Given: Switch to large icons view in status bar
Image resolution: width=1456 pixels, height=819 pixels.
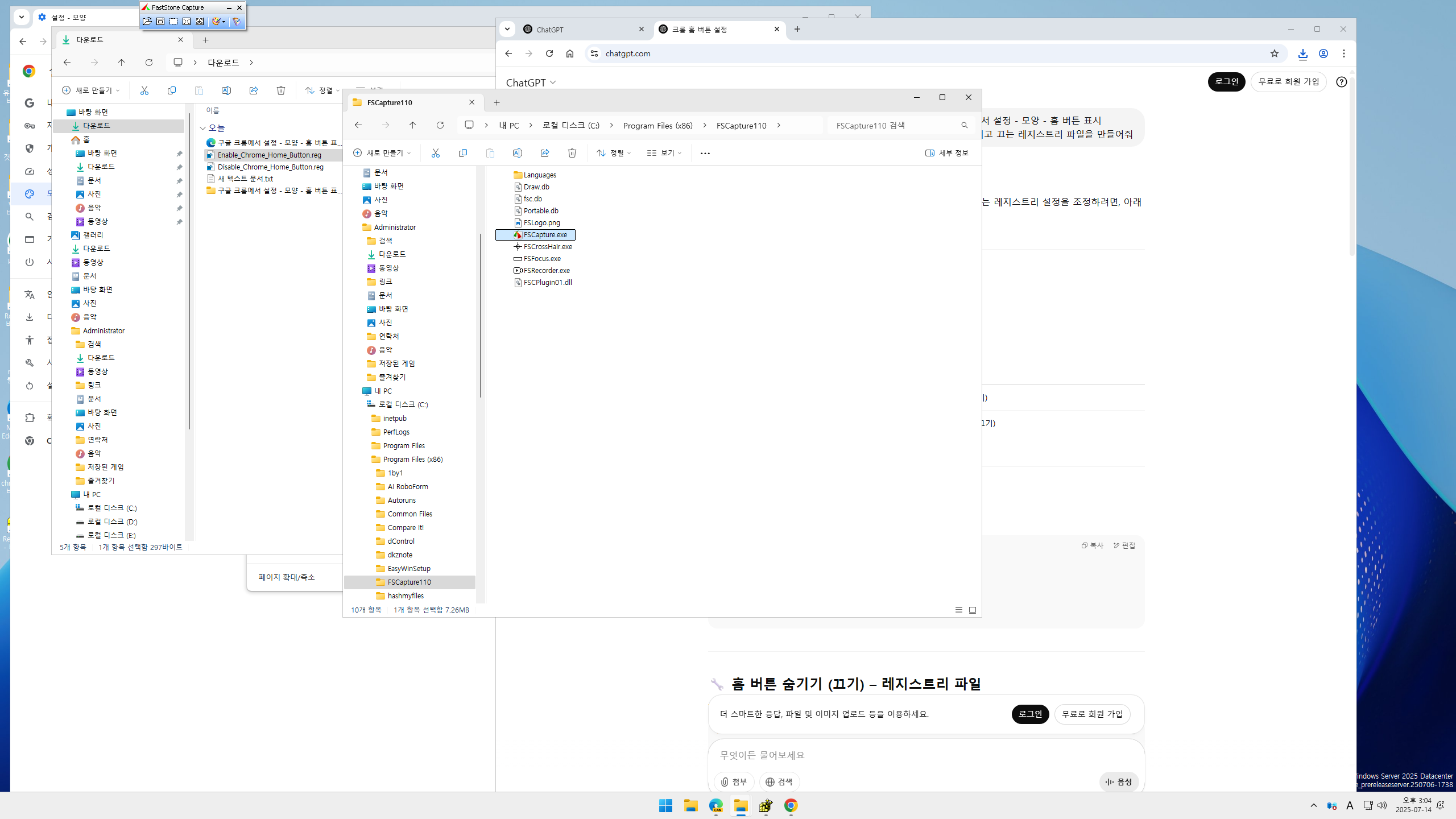Looking at the screenshot, I should pyautogui.click(x=973, y=610).
